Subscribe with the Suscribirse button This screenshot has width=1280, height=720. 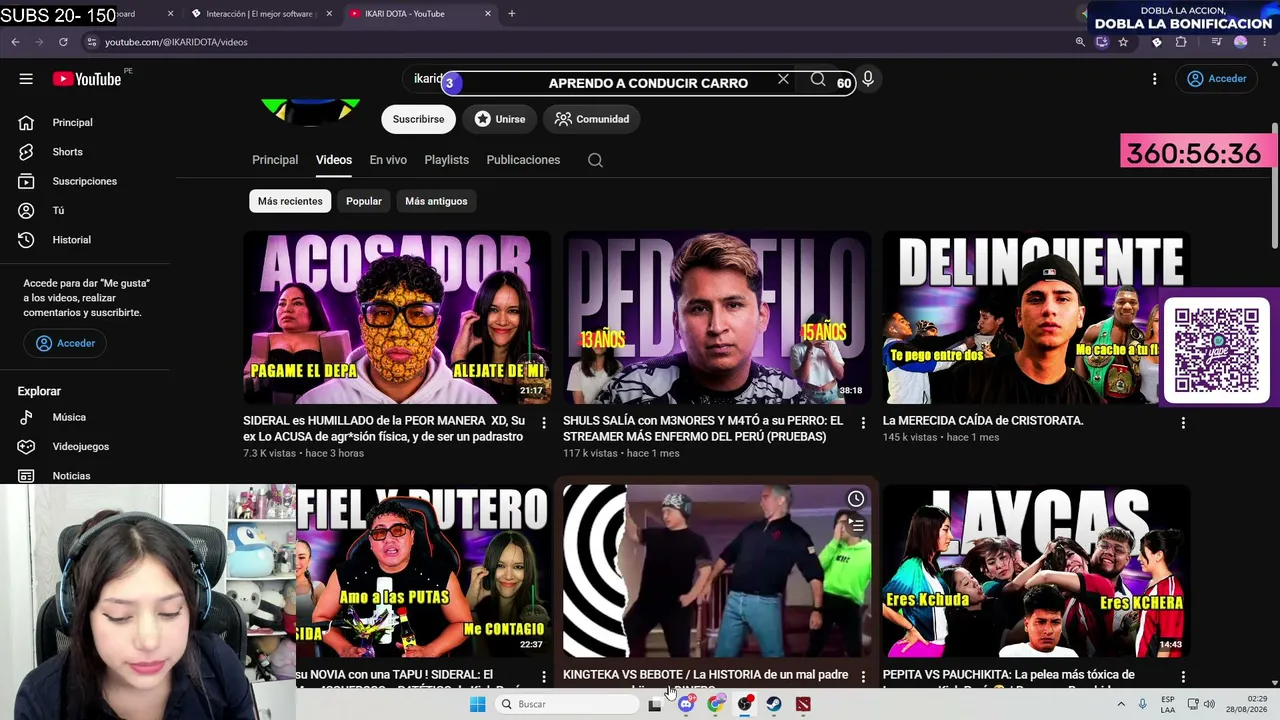point(418,119)
